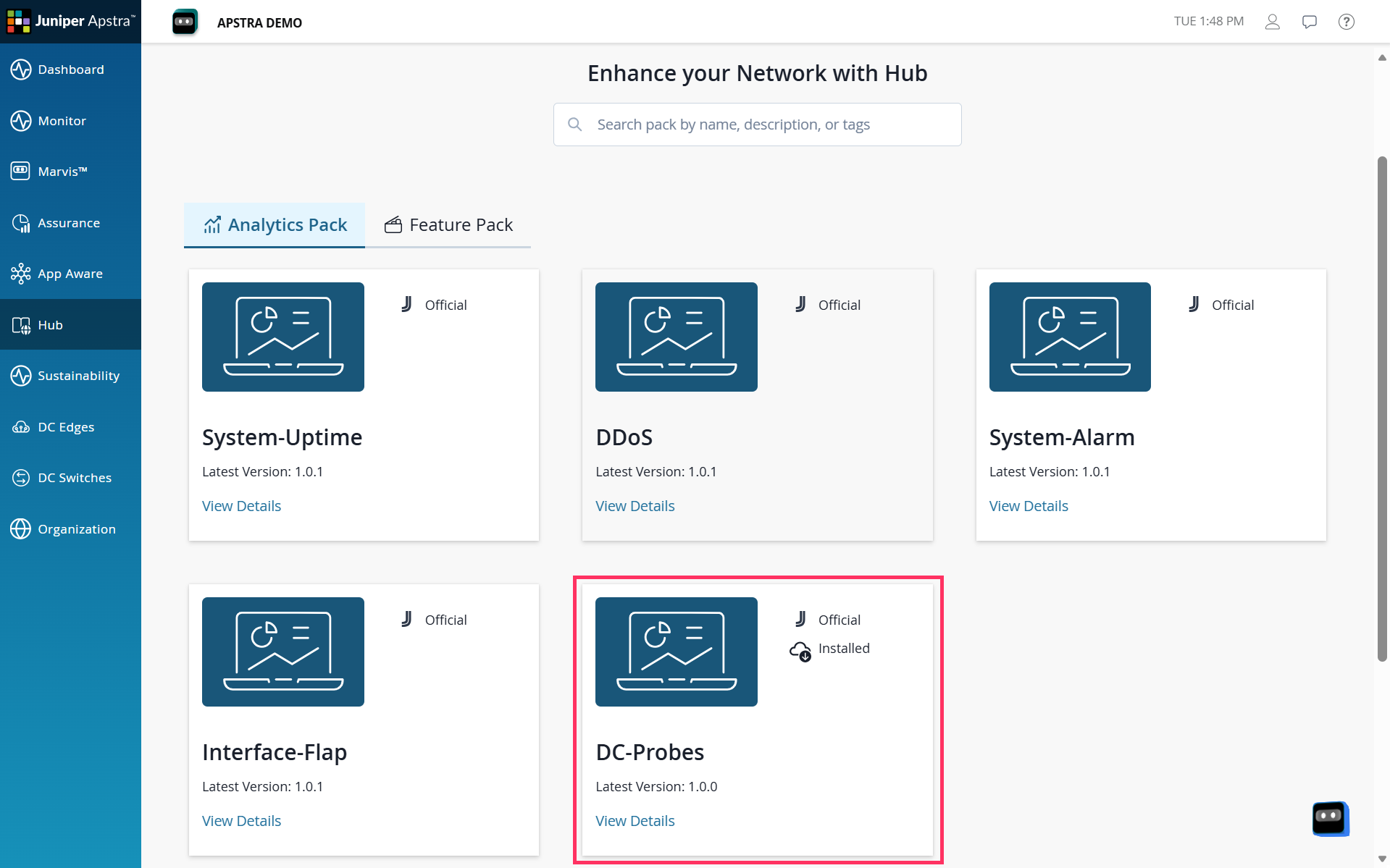Click the scrollbar up arrow

click(x=1382, y=58)
